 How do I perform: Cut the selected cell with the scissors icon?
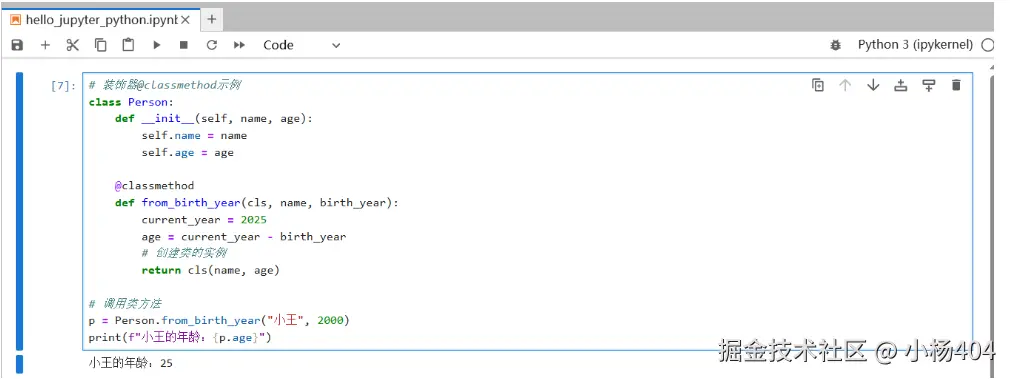point(73,45)
